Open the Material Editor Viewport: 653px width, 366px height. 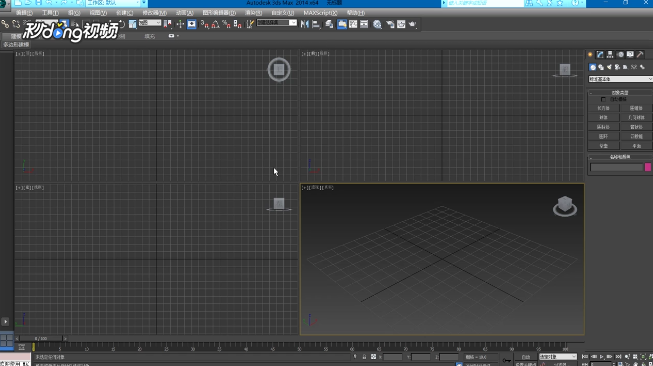[x=377, y=24]
